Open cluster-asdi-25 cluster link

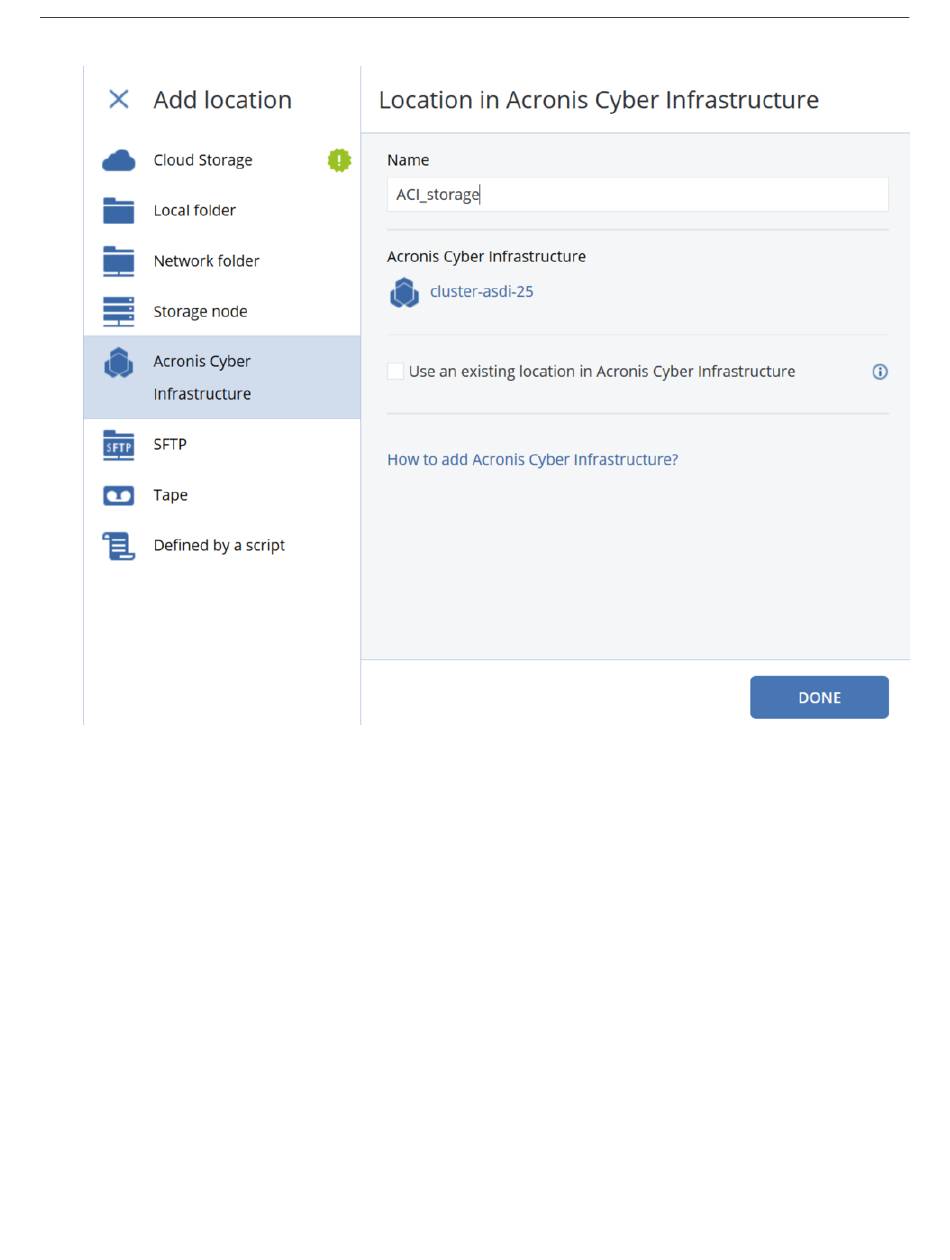click(481, 292)
